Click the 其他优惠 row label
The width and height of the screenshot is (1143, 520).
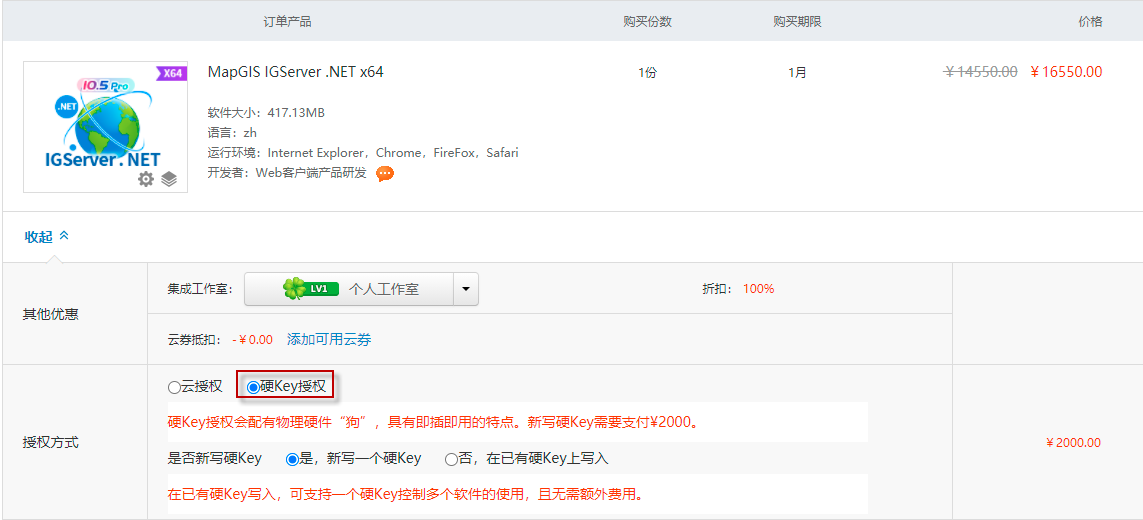[x=51, y=314]
